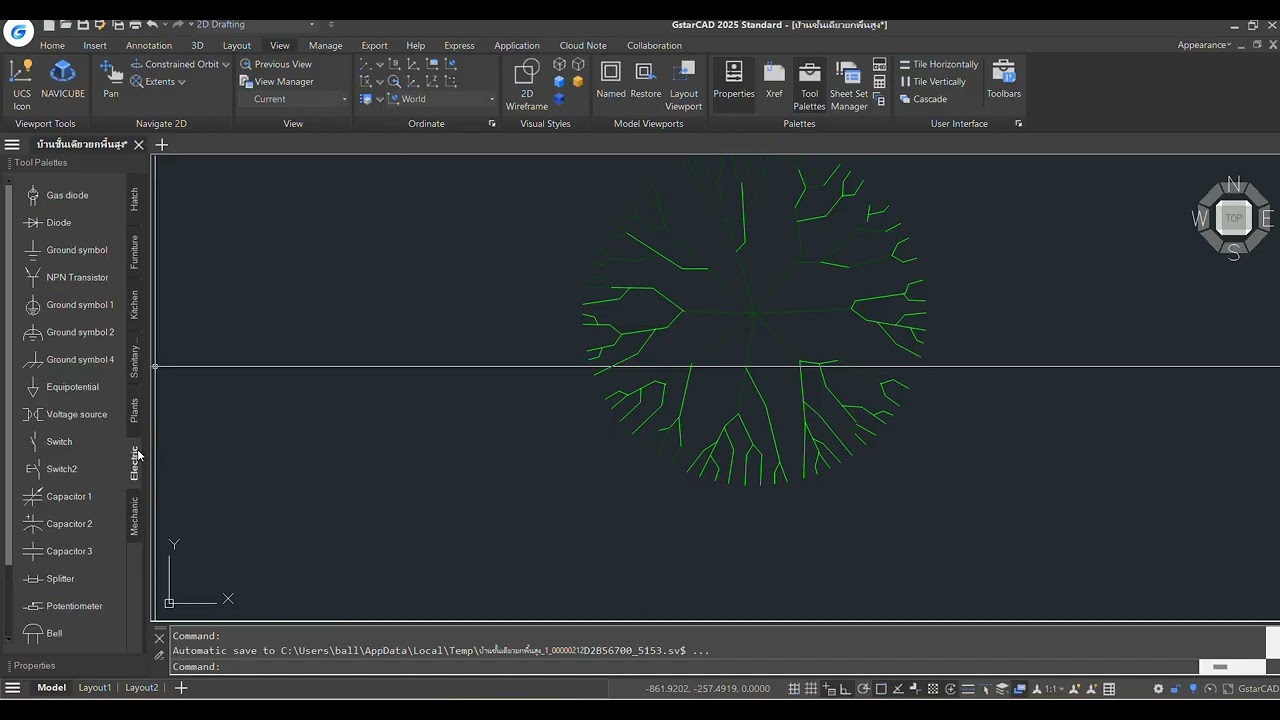Toggle lineweight display in status bar
The width and height of the screenshot is (1280, 720).
[x=916, y=689]
